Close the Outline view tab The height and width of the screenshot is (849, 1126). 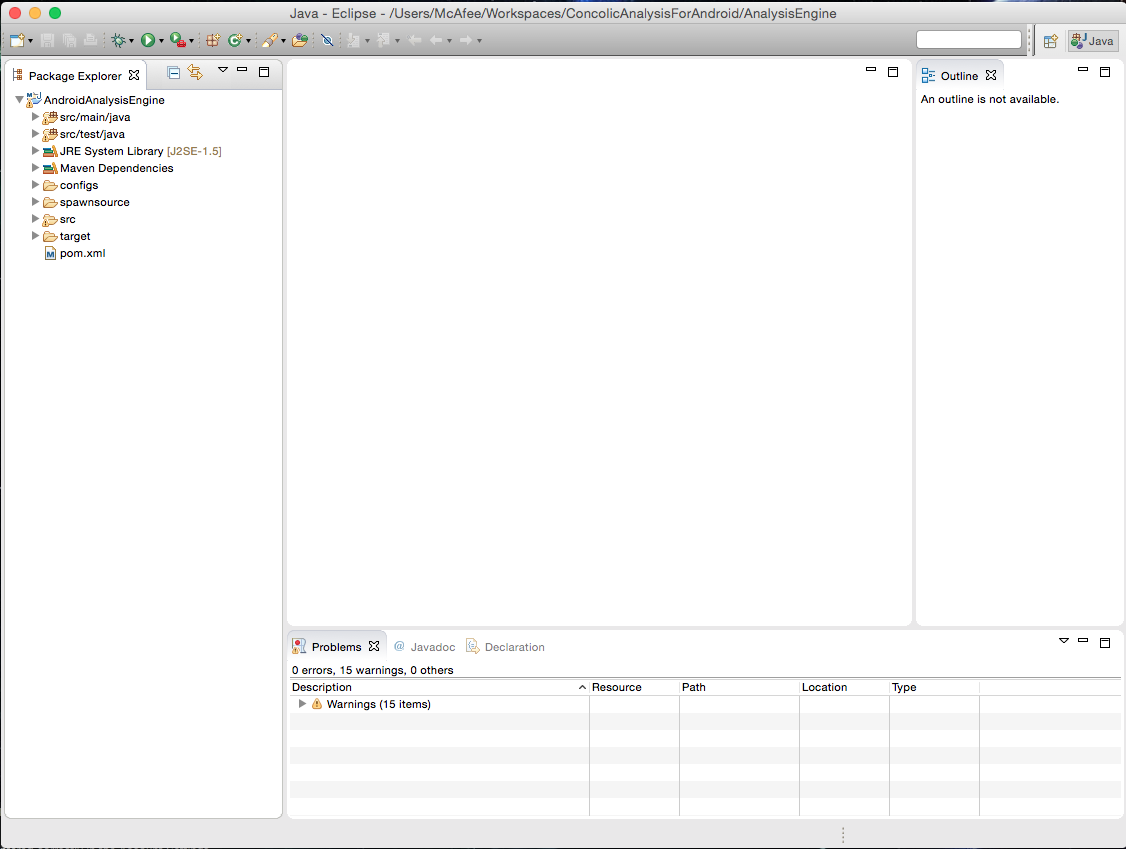coord(991,75)
